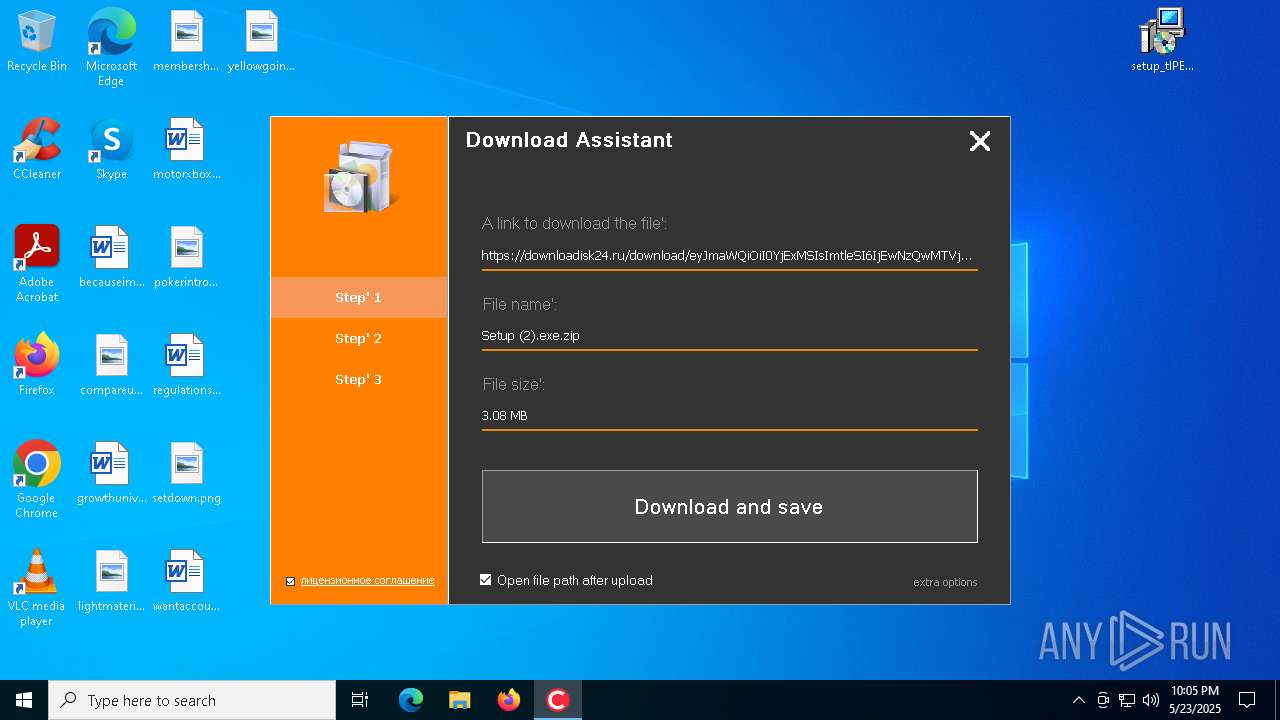Open the volume control tray icon

tap(1151, 700)
